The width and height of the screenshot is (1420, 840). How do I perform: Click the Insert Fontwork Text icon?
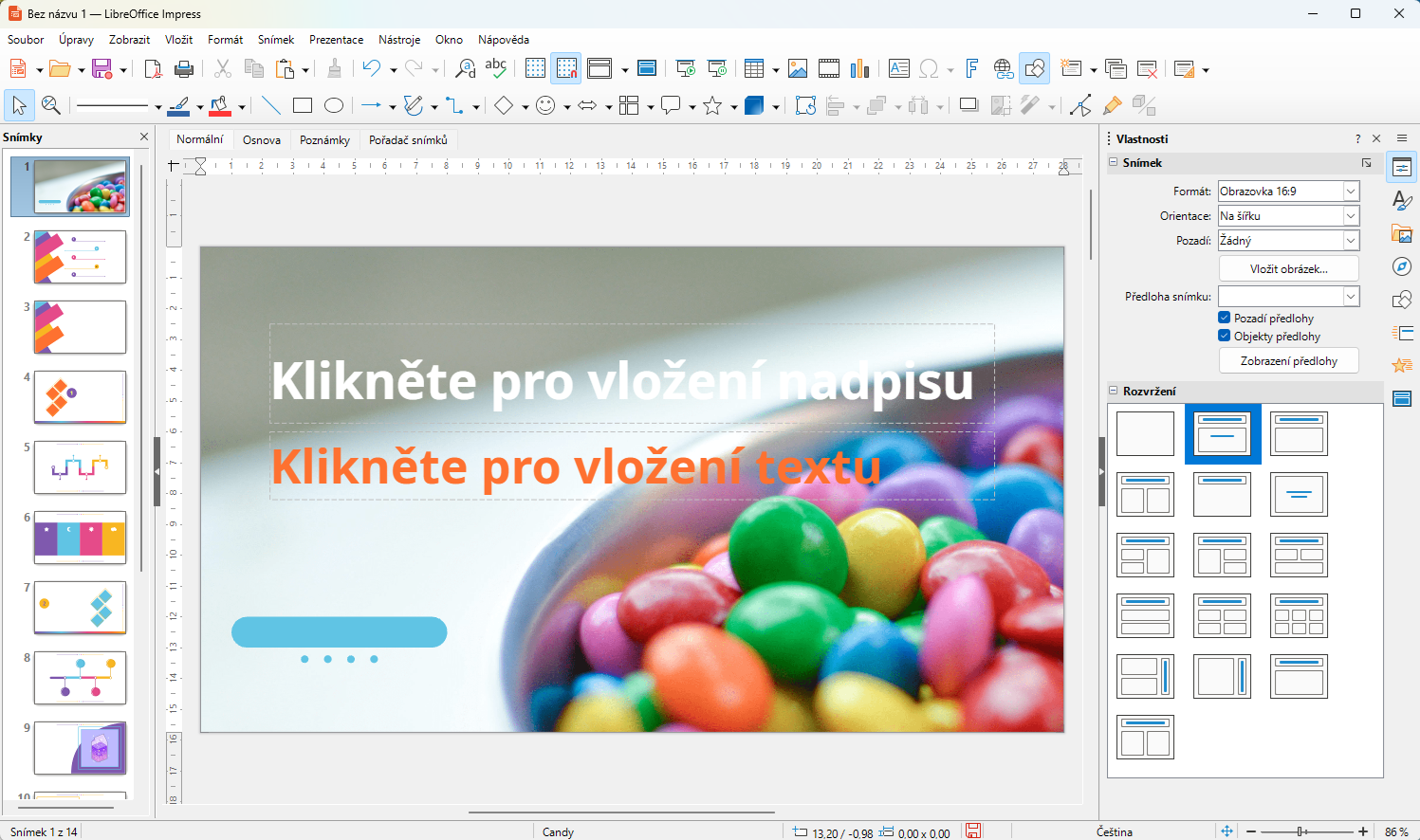(971, 68)
